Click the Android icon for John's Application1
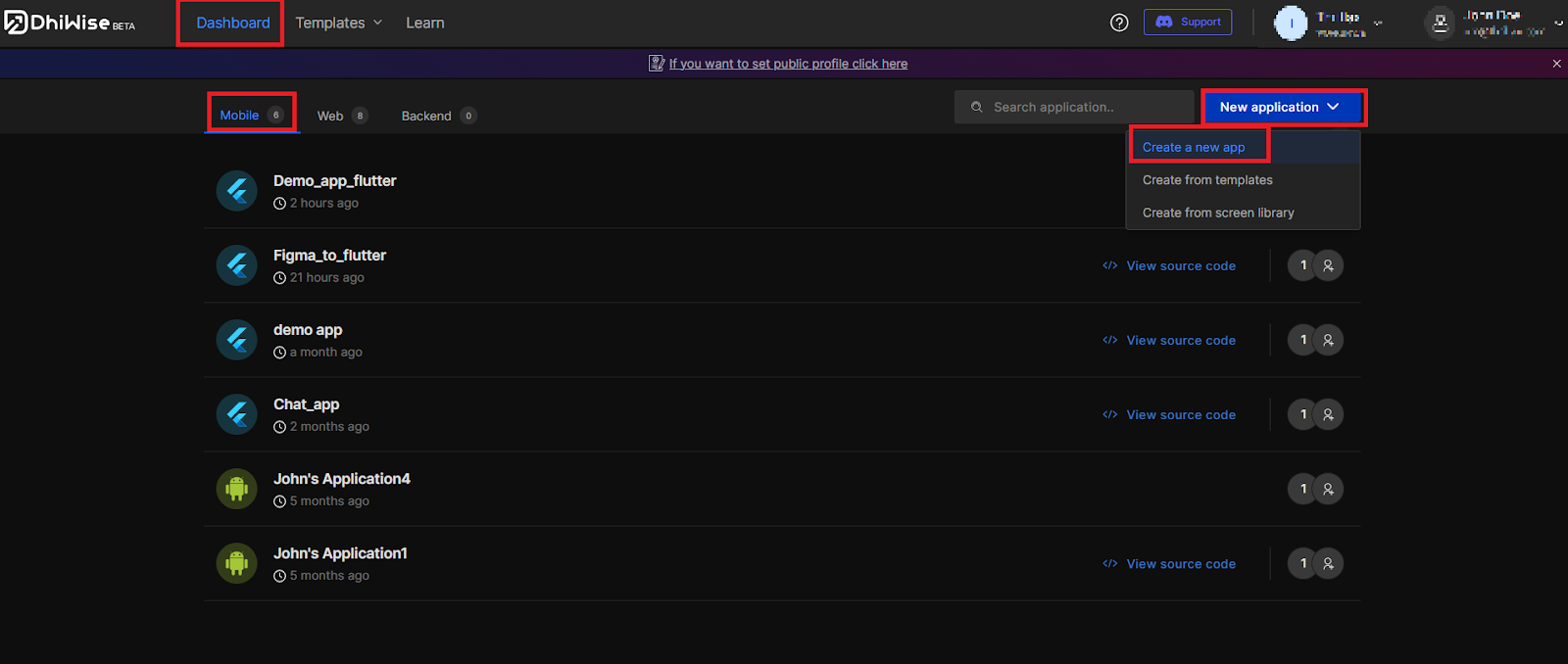The height and width of the screenshot is (664, 1568). [x=236, y=563]
